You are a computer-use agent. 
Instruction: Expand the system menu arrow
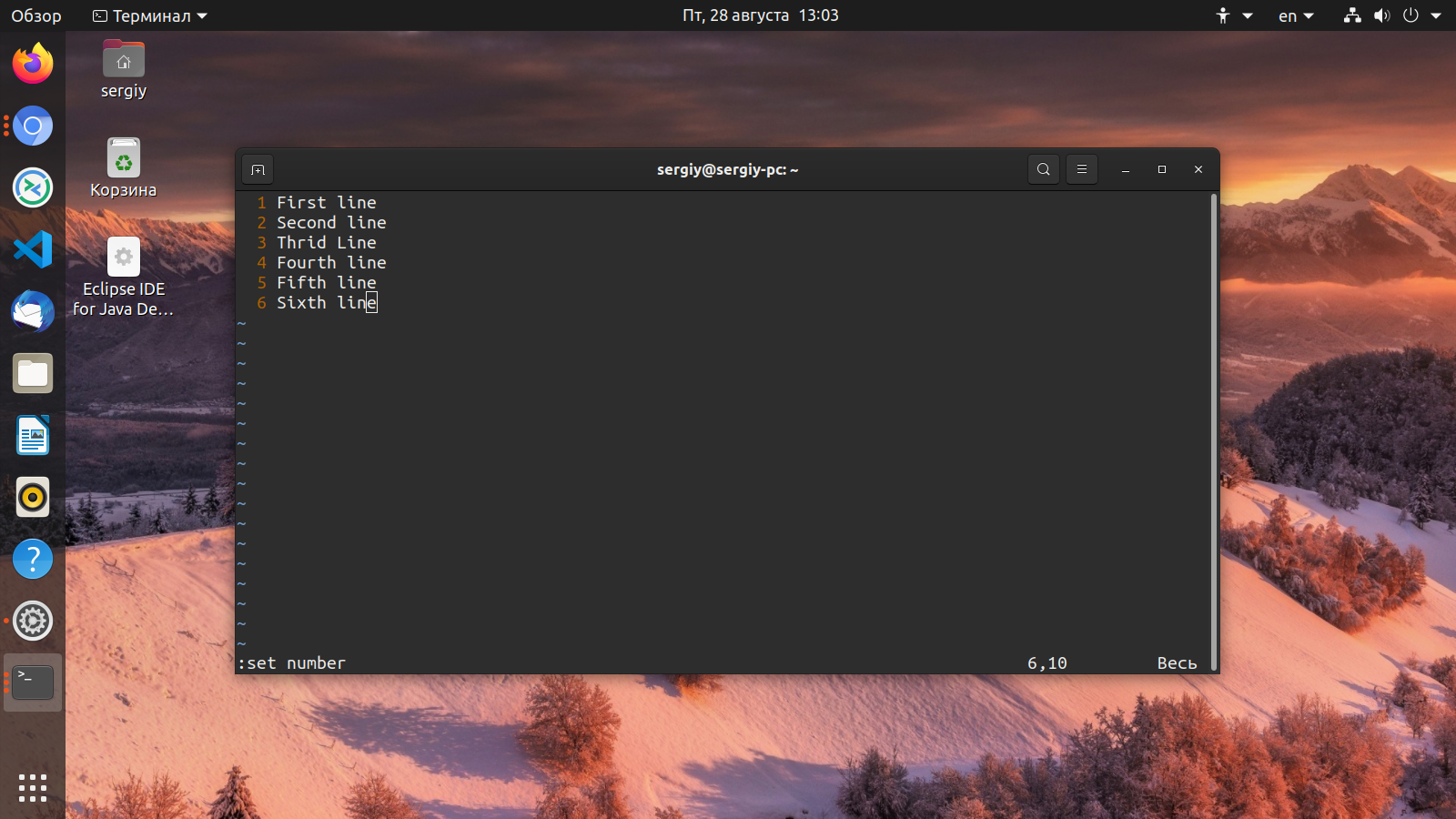[x=1436, y=15]
